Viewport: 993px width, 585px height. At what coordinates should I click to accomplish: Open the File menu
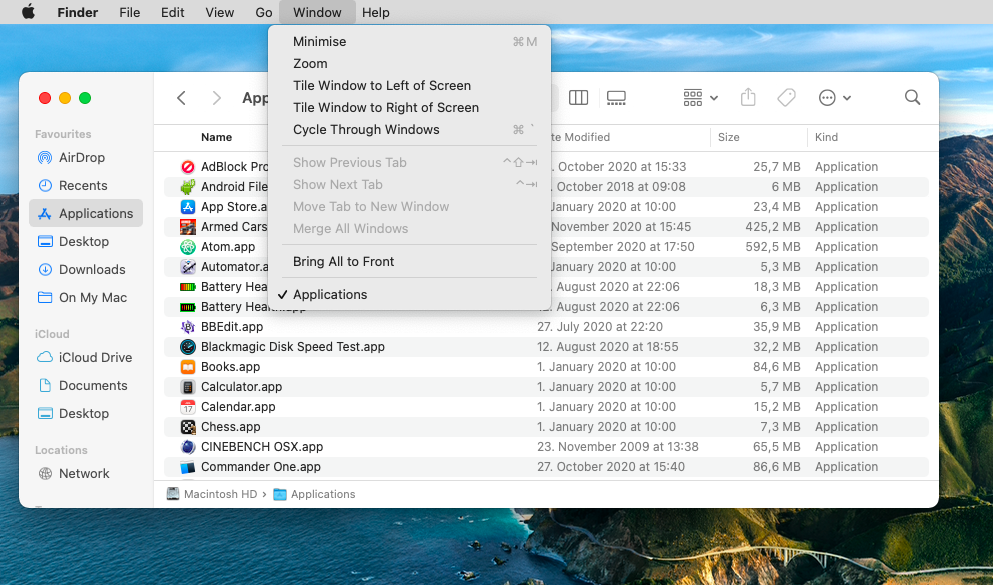tap(130, 12)
